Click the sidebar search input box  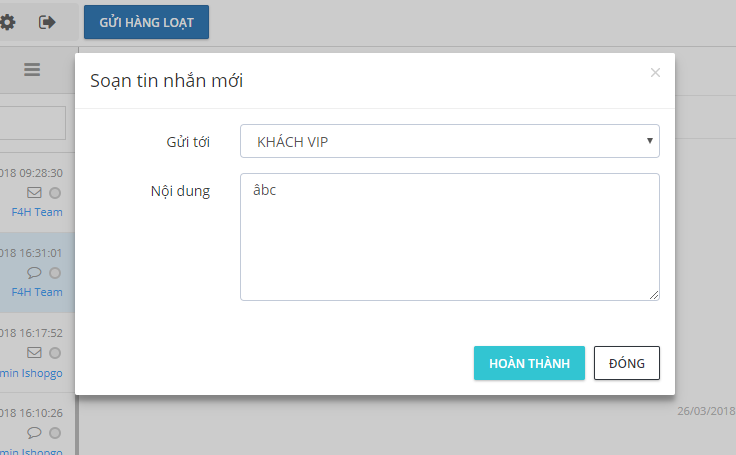[x=32, y=123]
